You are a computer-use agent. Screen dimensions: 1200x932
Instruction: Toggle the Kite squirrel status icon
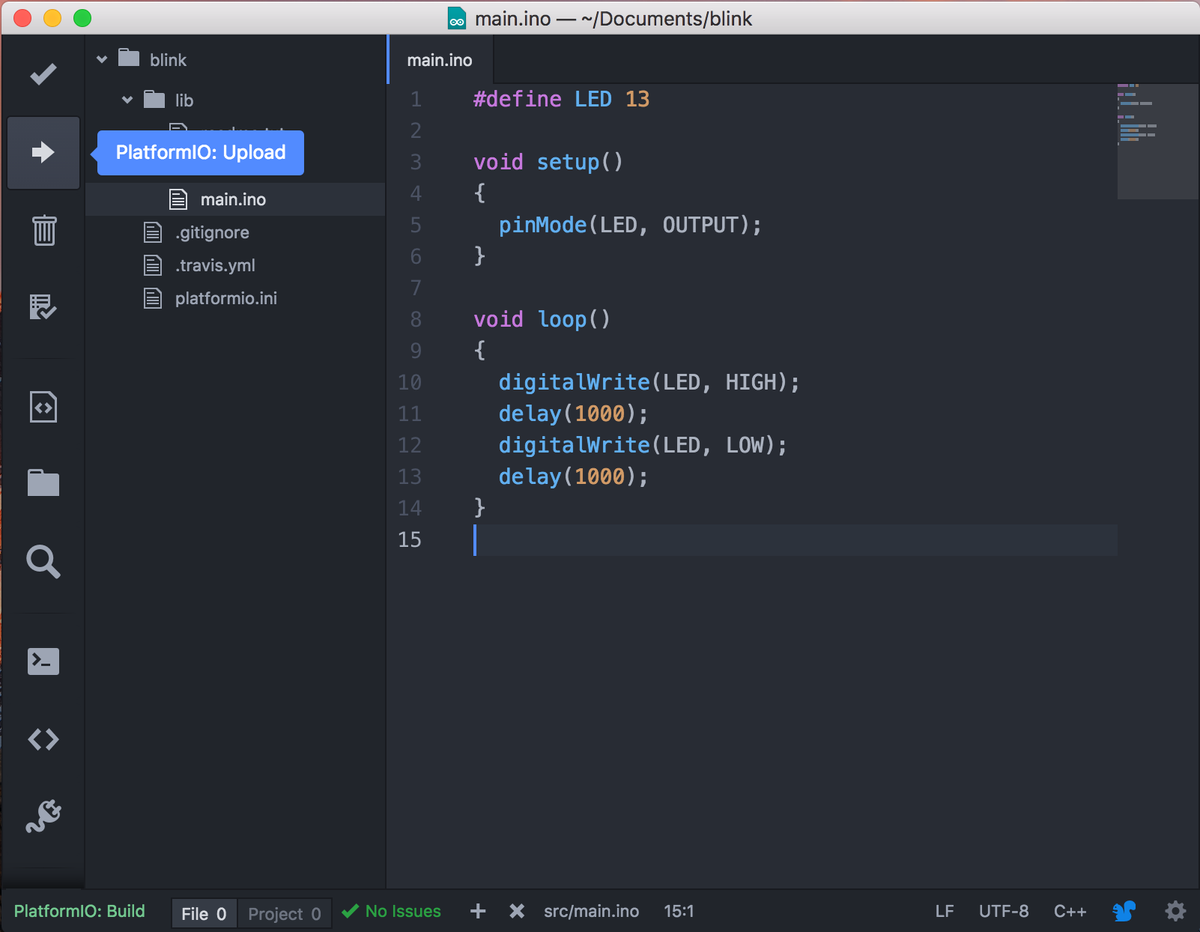[1124, 911]
